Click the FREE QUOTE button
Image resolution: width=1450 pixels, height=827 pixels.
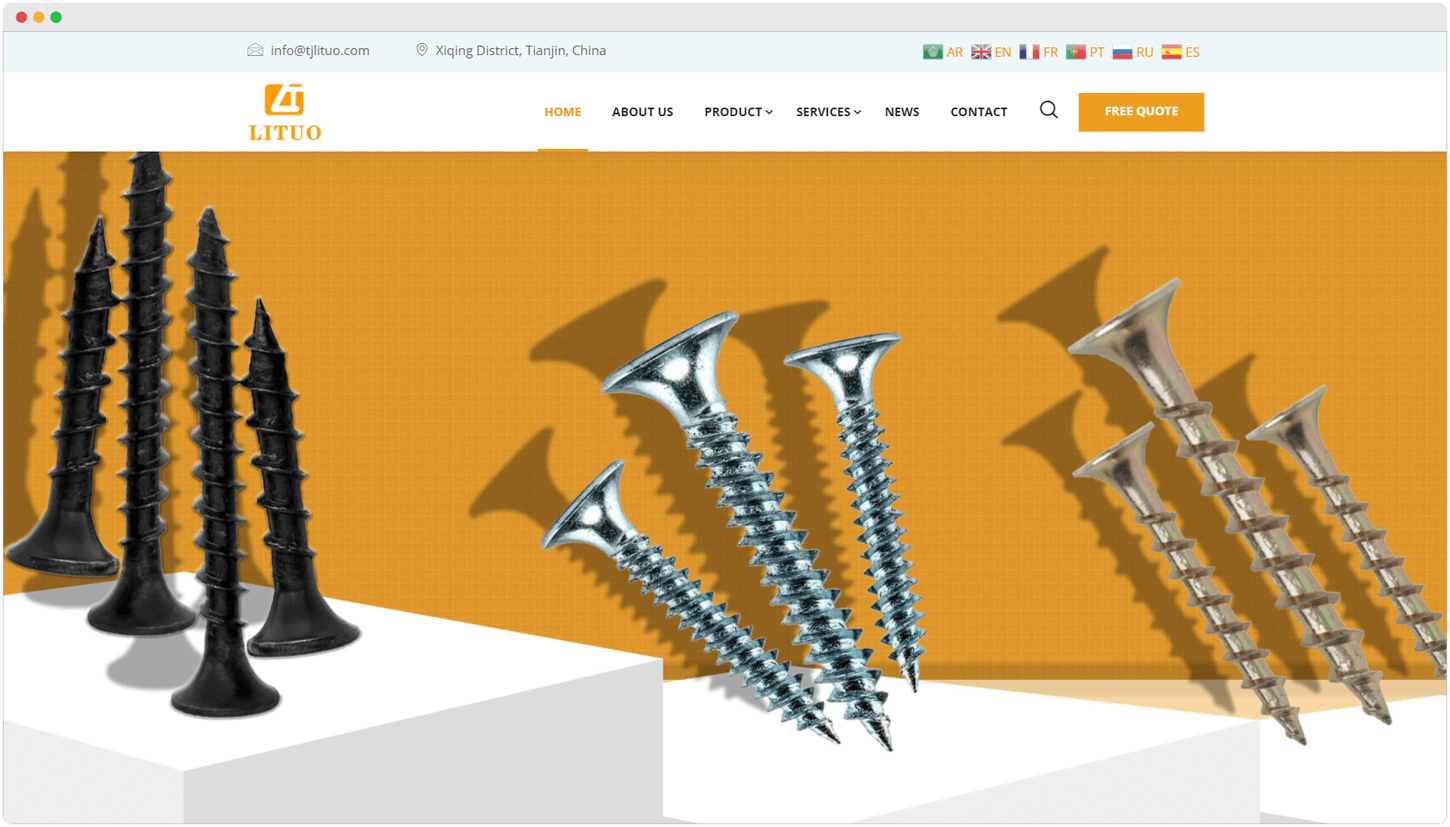click(1141, 112)
